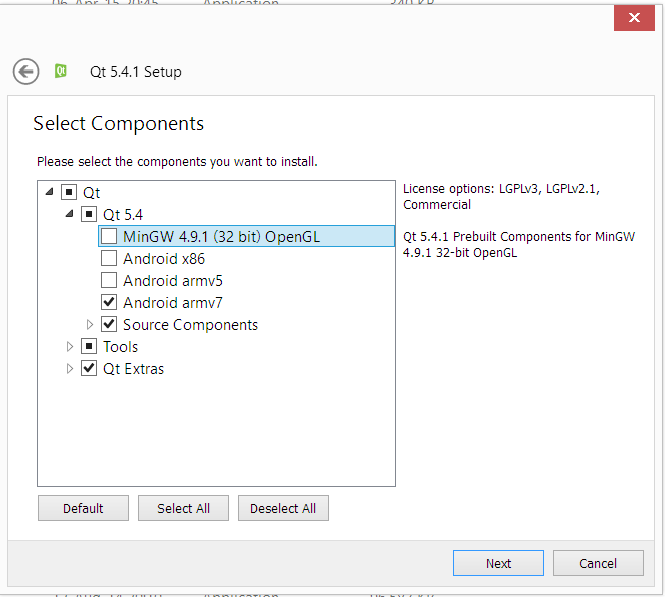Collapse the Qt 5.4 tree node
Viewport: 665px width, 597px height.
pyautogui.click(x=70, y=214)
